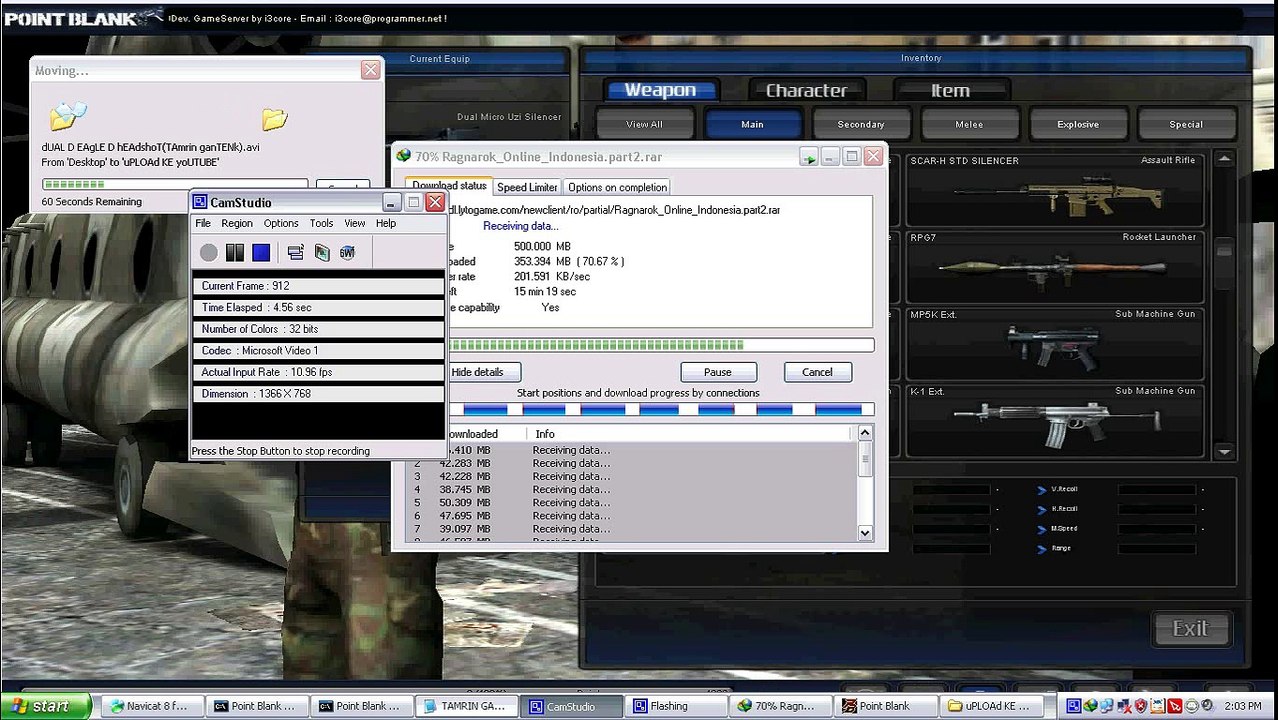The height and width of the screenshot is (720, 1278).
Task: Pause recording in CamStudio toolbar
Action: [x=235, y=253]
